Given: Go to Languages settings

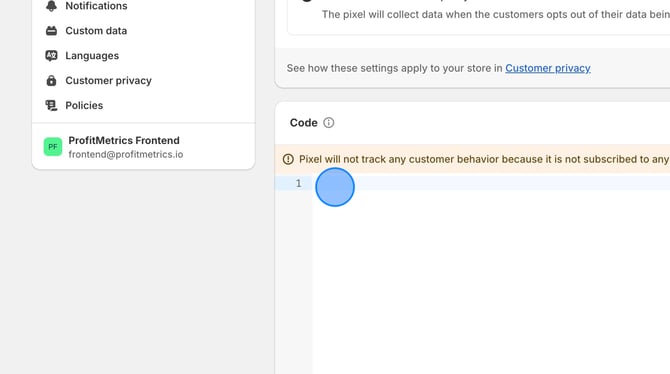Looking at the screenshot, I should [92, 56].
